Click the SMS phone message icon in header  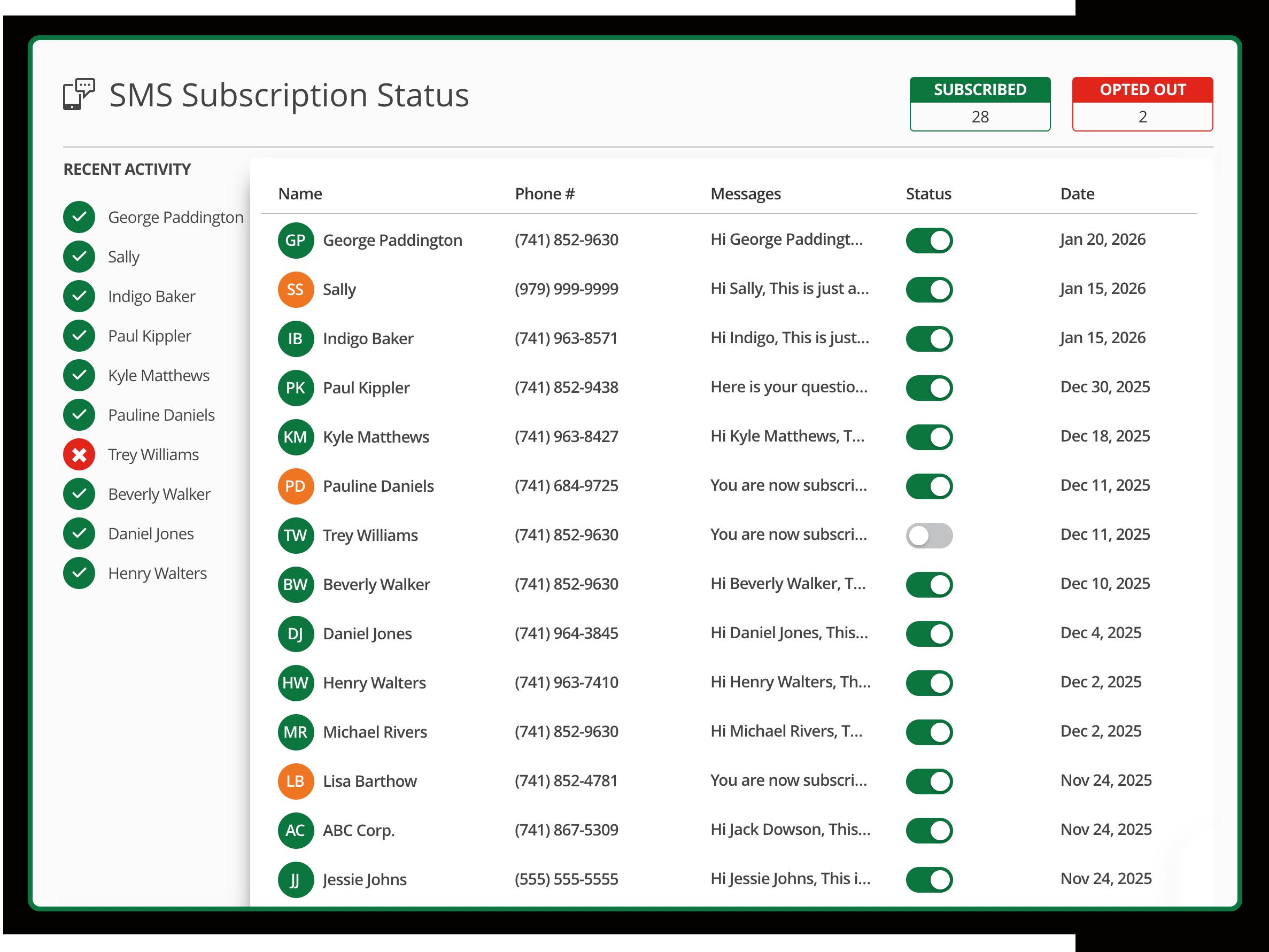coord(79,94)
